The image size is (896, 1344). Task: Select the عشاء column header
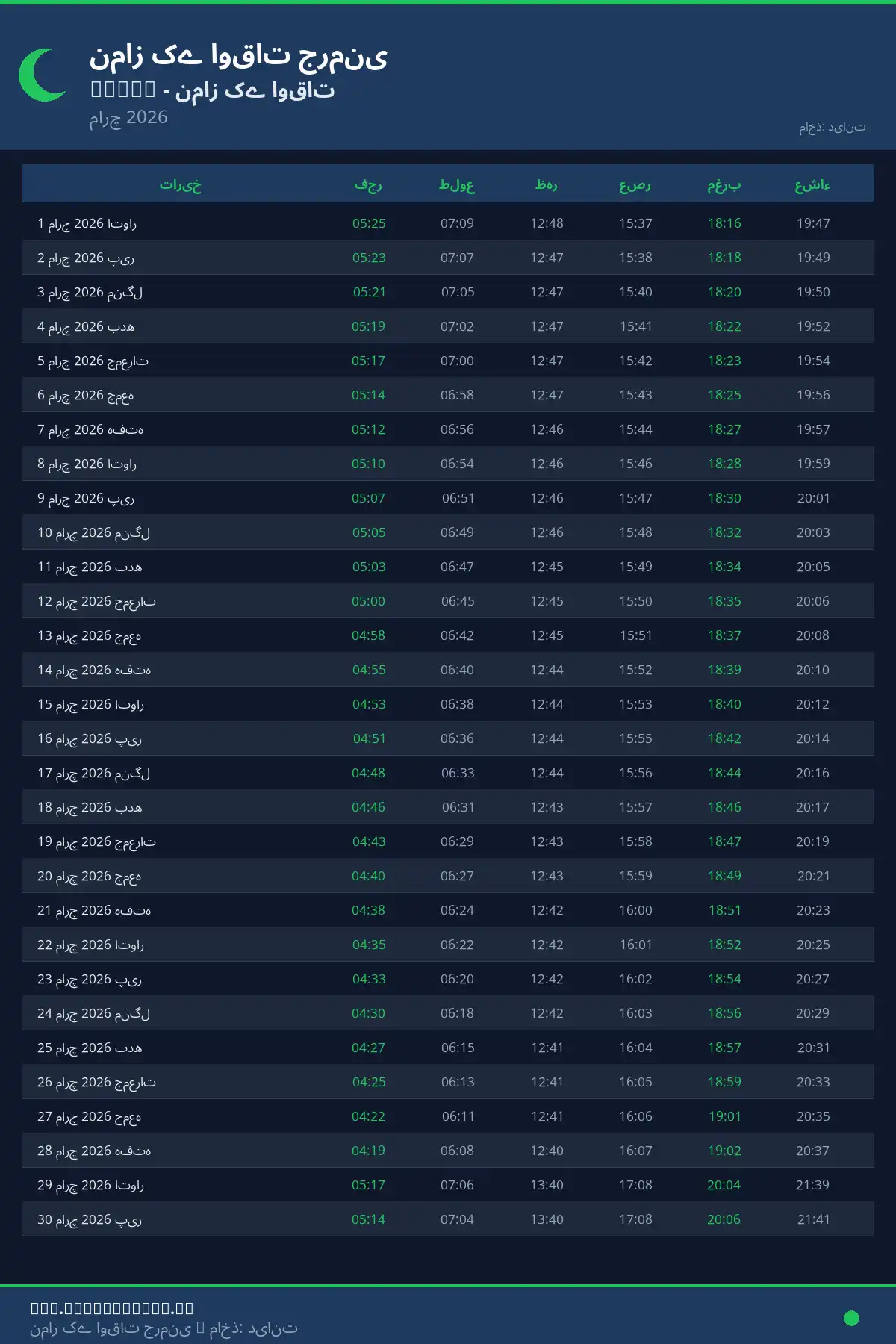(812, 184)
